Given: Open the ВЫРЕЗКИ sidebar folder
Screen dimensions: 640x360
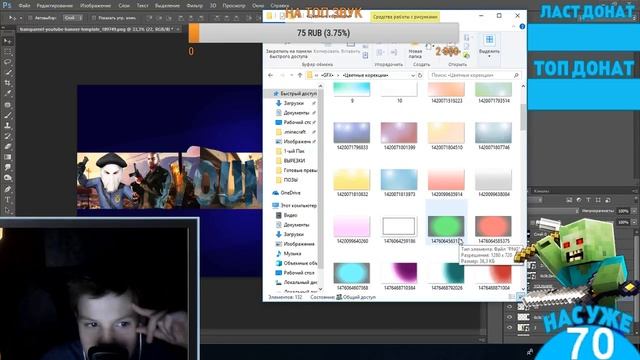Looking at the screenshot, I should click(x=294, y=161).
